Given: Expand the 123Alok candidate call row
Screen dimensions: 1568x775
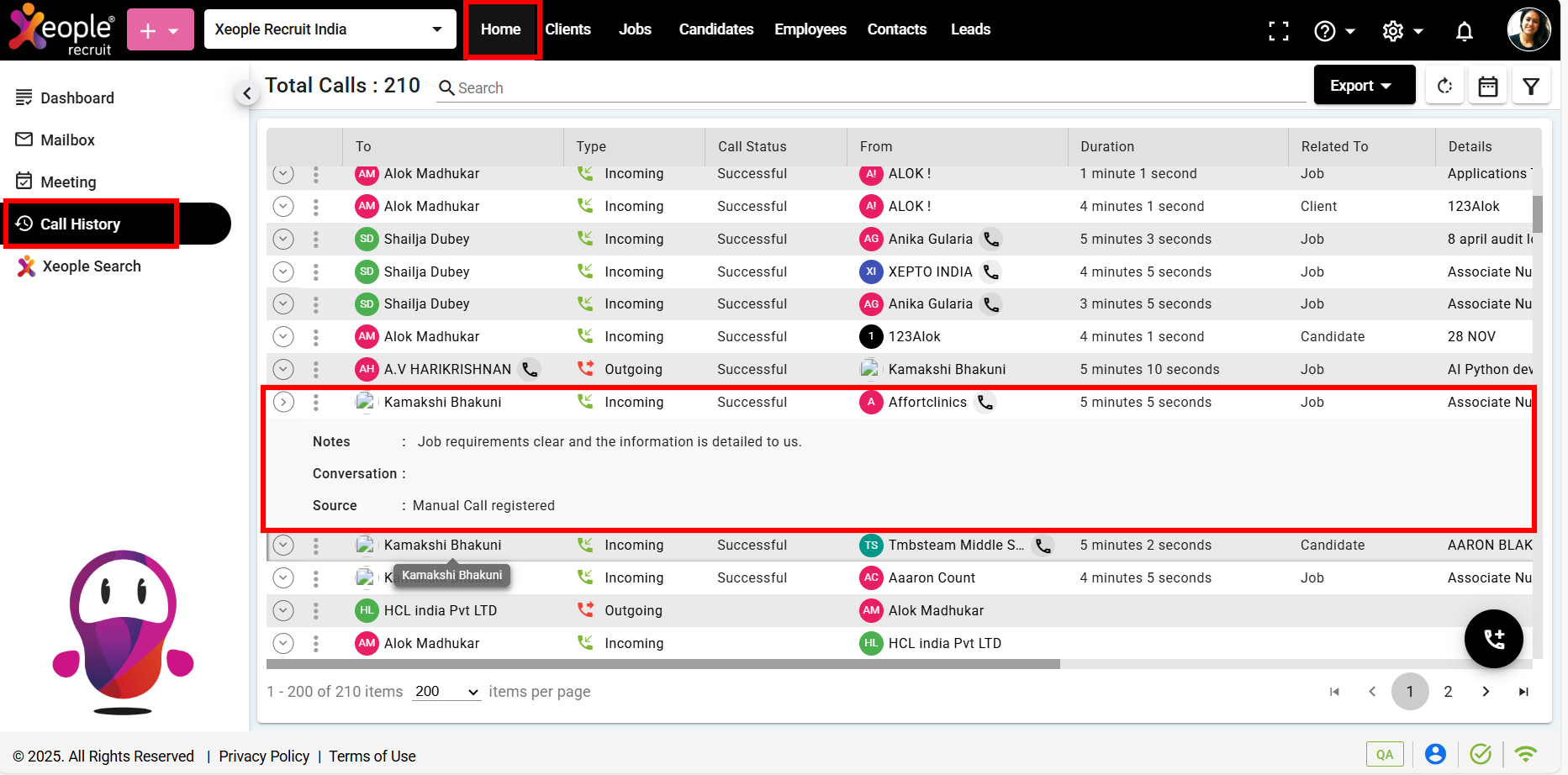Looking at the screenshot, I should tap(283, 337).
